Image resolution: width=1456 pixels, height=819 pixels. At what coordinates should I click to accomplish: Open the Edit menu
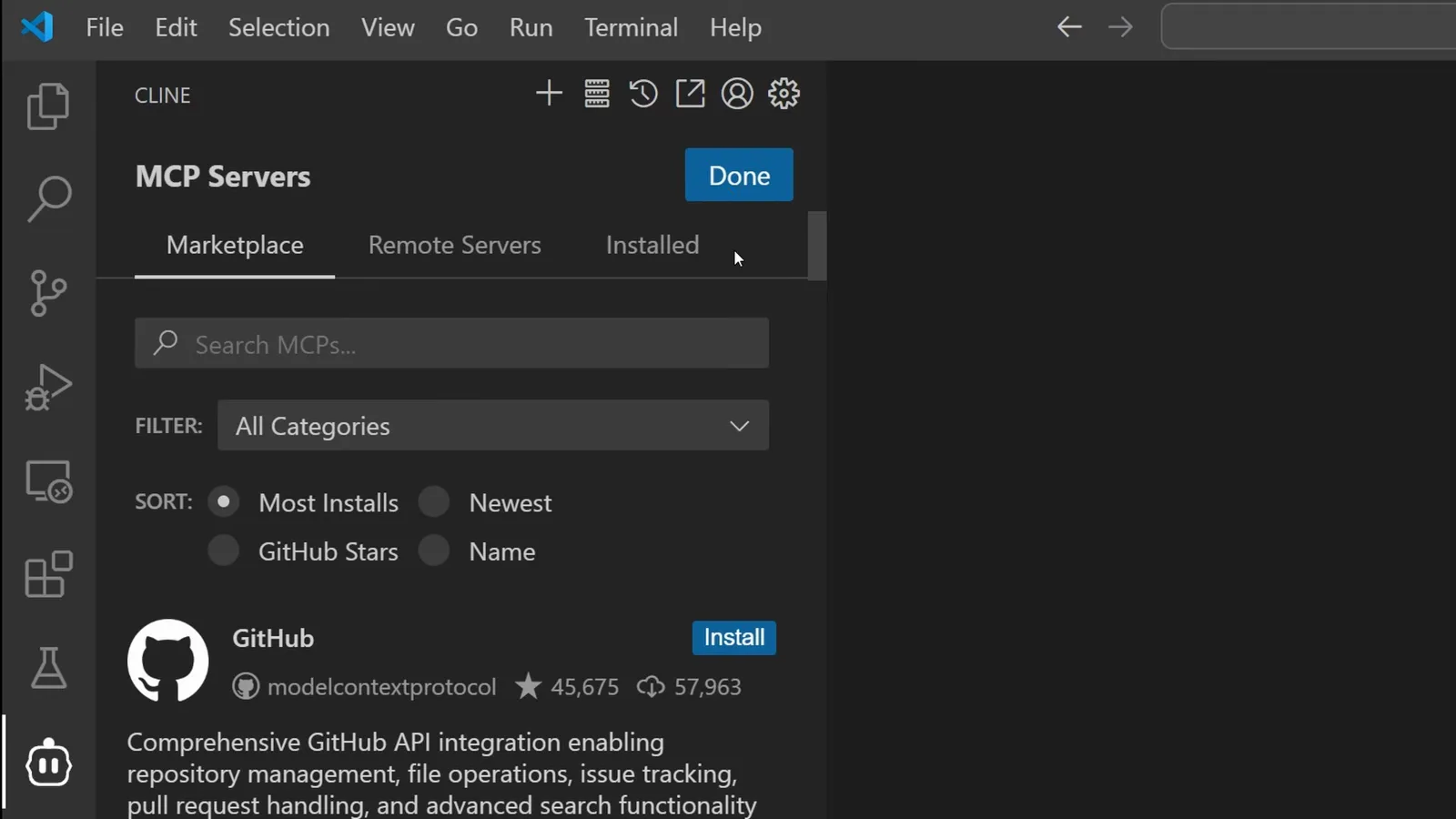coord(176,27)
